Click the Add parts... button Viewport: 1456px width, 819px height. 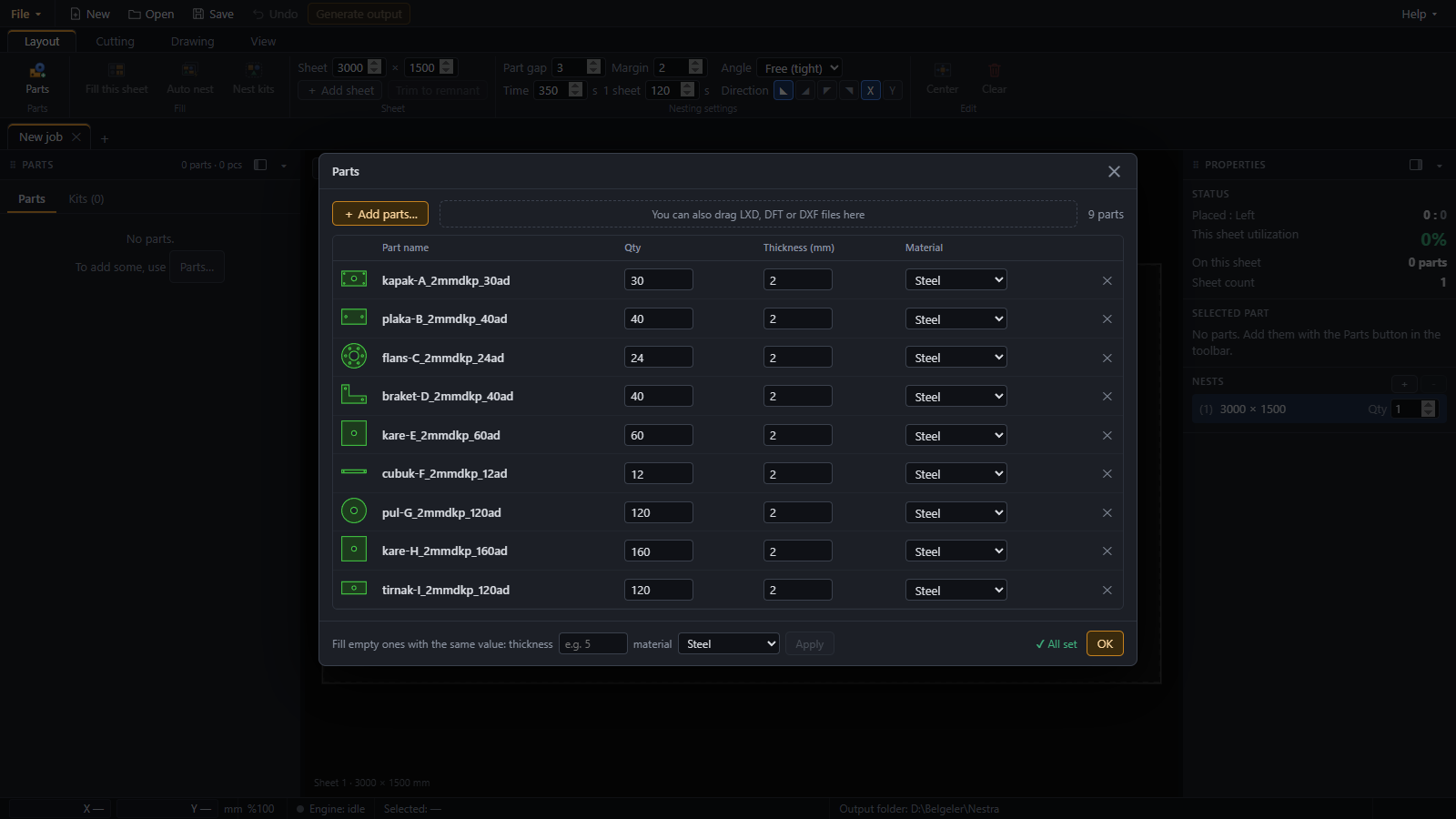[x=380, y=214]
